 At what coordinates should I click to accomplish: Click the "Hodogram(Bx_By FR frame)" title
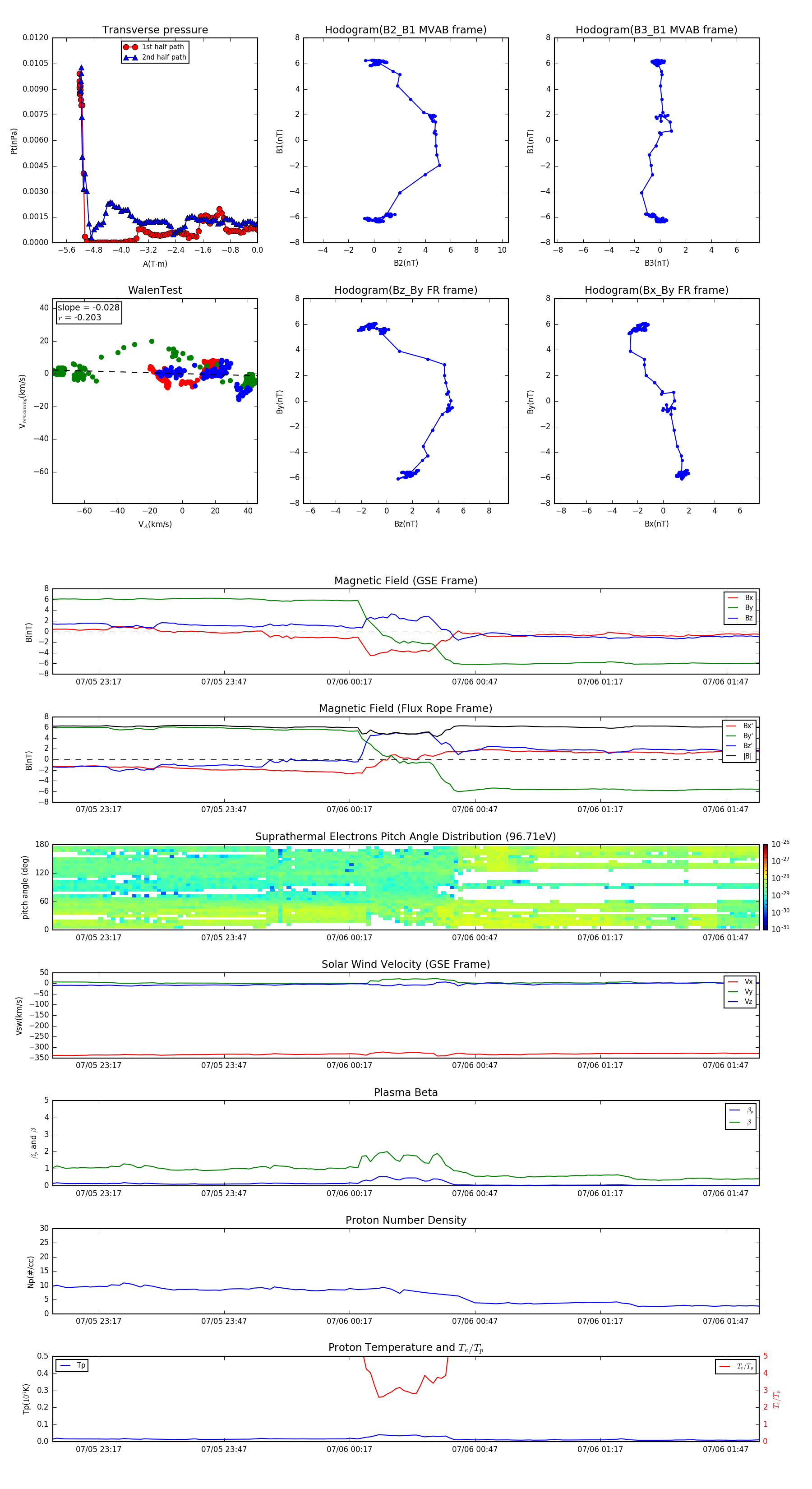tap(656, 290)
